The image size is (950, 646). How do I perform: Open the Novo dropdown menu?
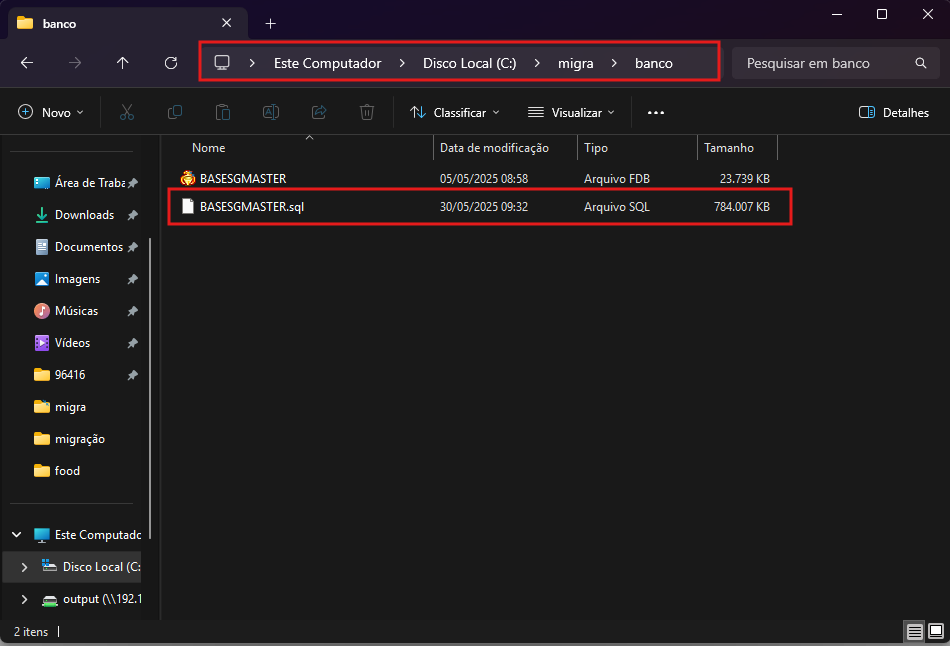(51, 113)
